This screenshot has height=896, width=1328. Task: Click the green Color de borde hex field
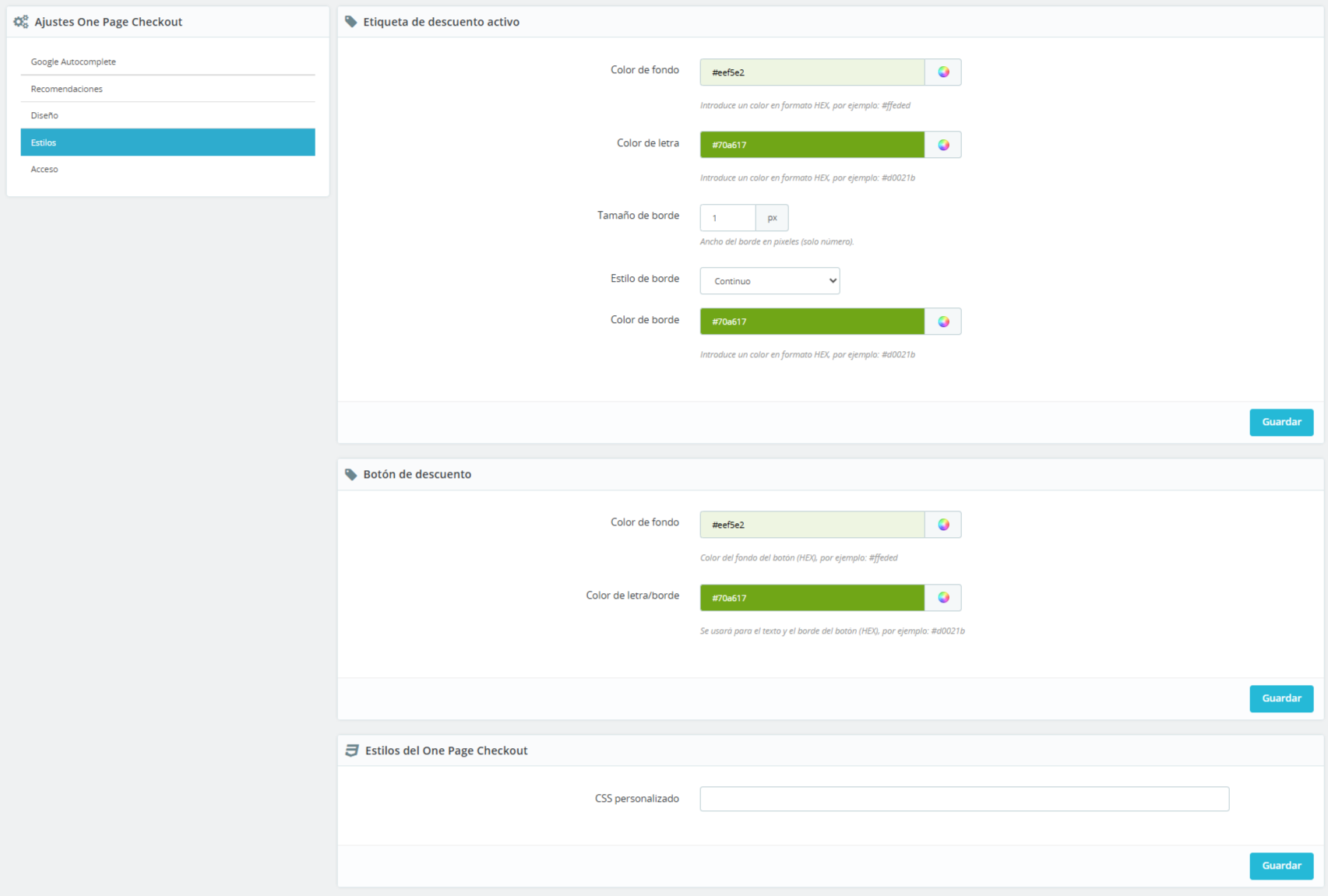(812, 322)
